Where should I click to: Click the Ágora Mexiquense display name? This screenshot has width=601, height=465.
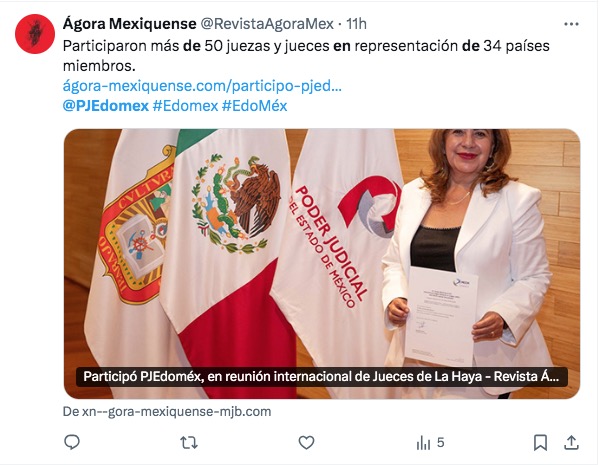pos(130,24)
